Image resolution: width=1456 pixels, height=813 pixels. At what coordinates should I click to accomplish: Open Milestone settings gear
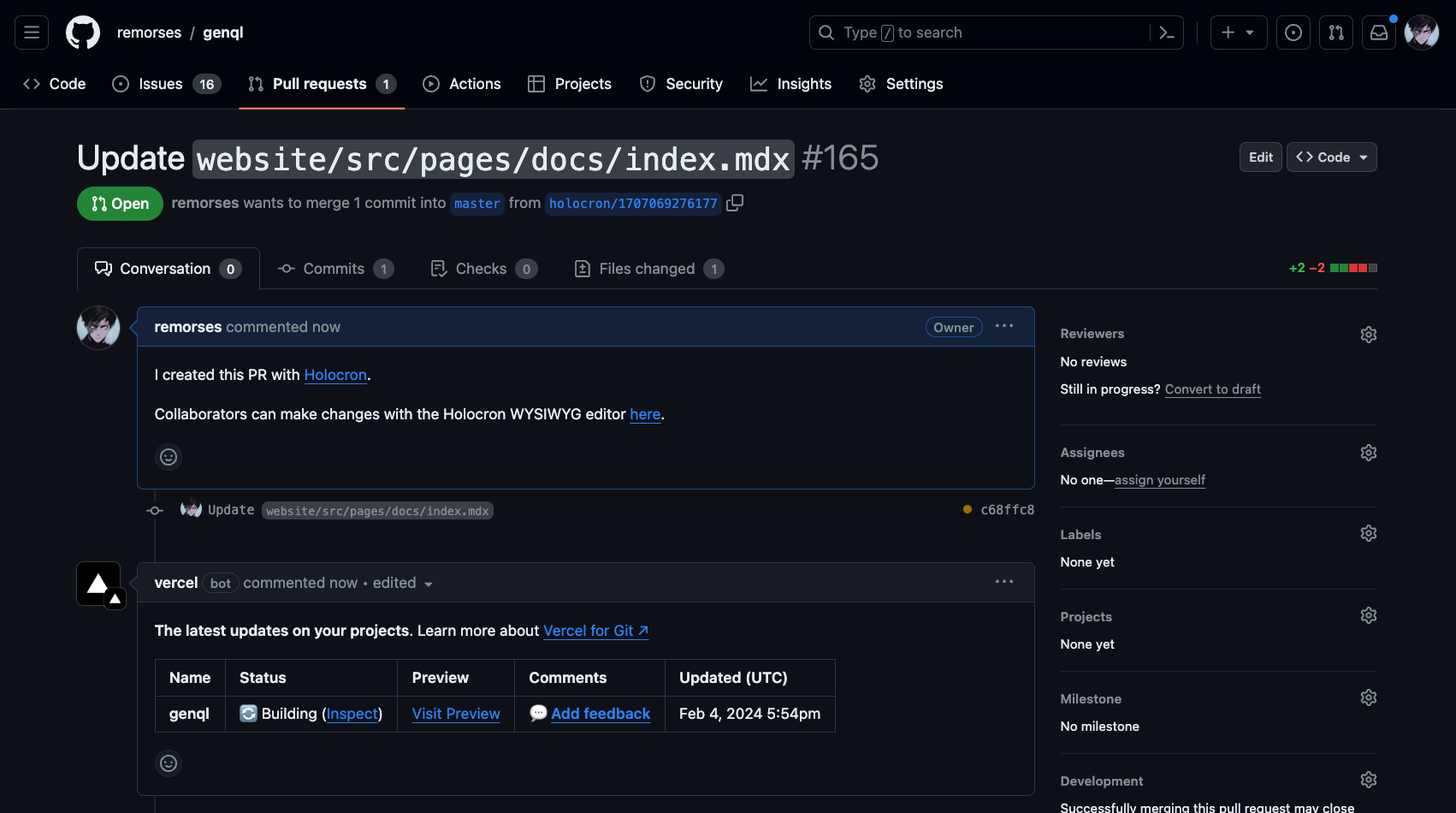[x=1369, y=697]
